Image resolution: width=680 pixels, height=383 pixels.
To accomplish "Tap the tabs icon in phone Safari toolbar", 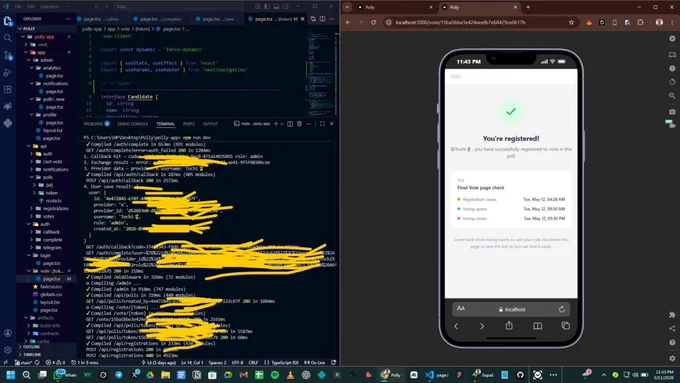I will [x=566, y=325].
